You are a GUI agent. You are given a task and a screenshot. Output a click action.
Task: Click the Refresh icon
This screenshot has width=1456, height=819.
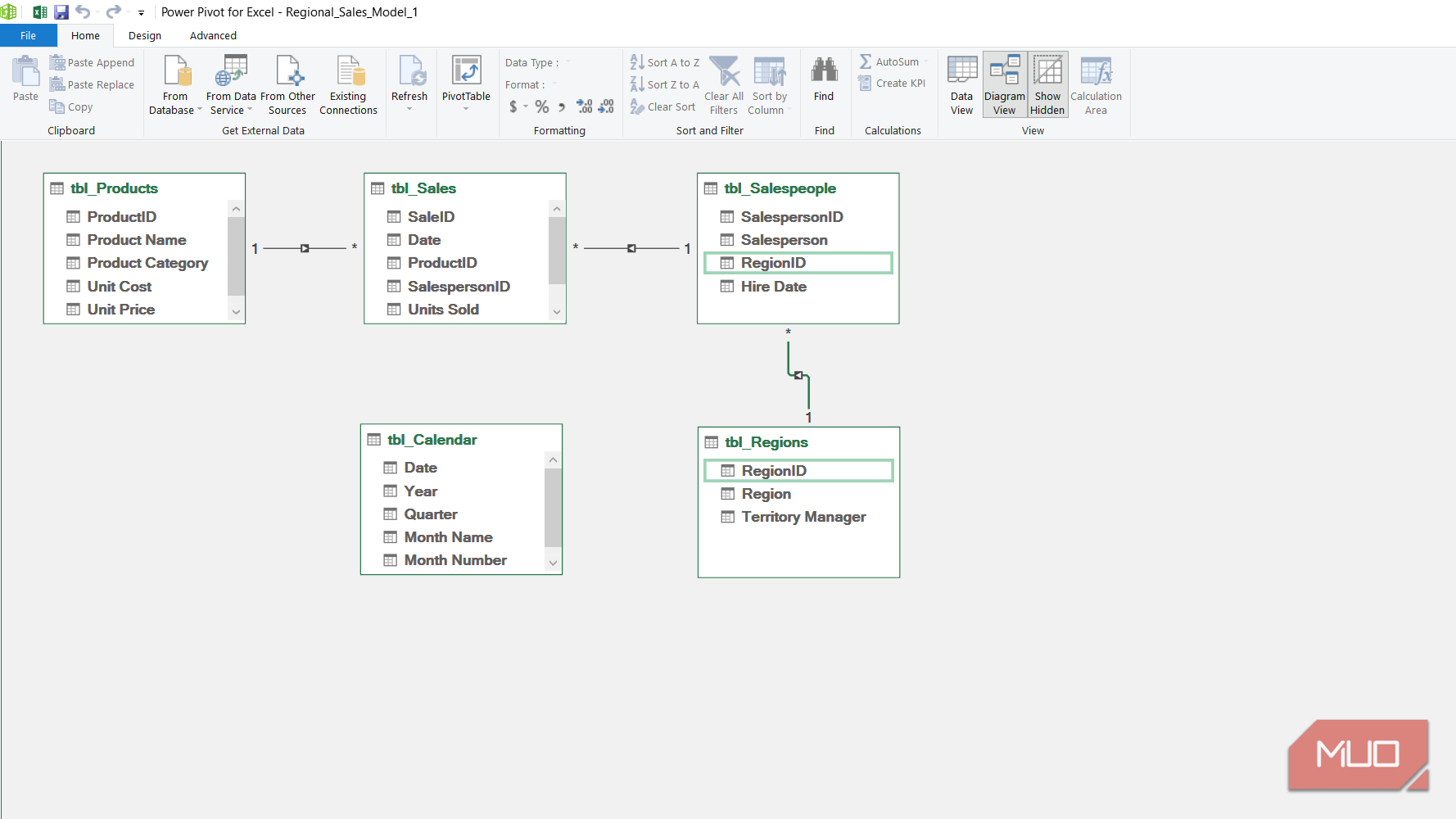(x=410, y=71)
